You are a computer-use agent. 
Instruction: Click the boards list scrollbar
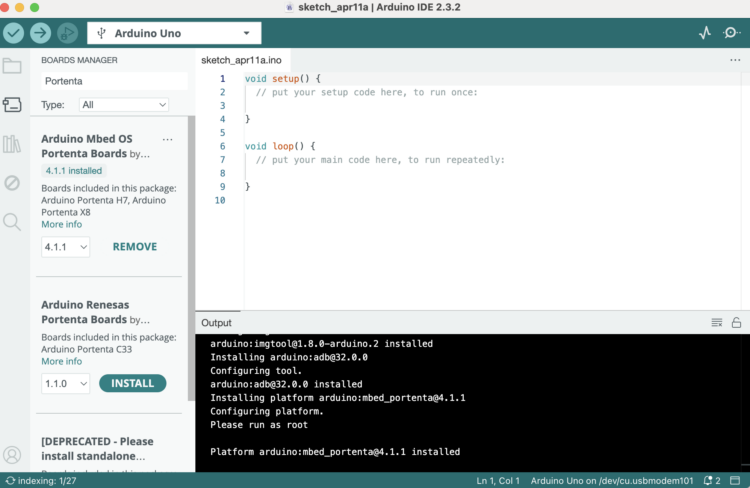tap(191, 258)
